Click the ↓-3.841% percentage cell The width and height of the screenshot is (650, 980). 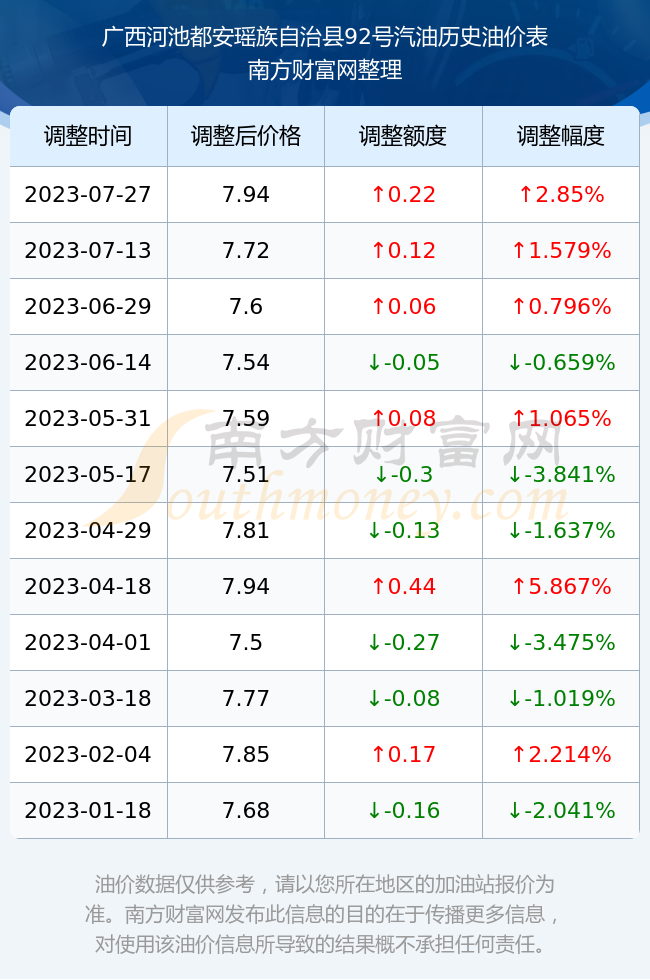(561, 474)
